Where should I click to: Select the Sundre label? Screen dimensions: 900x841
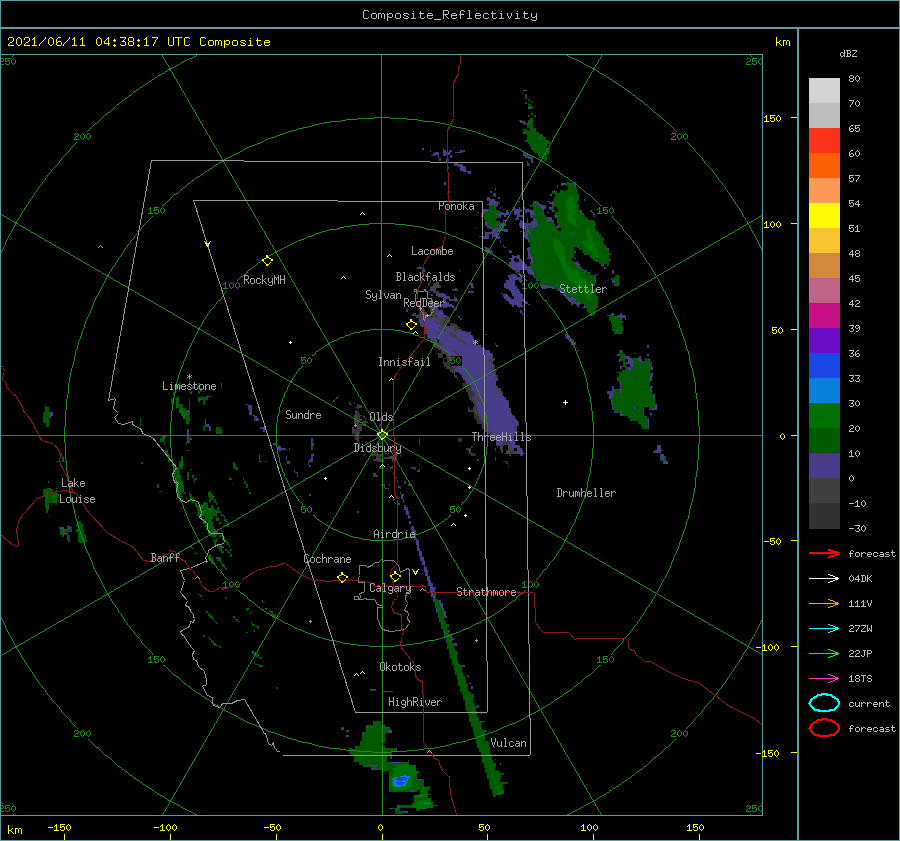(303, 414)
